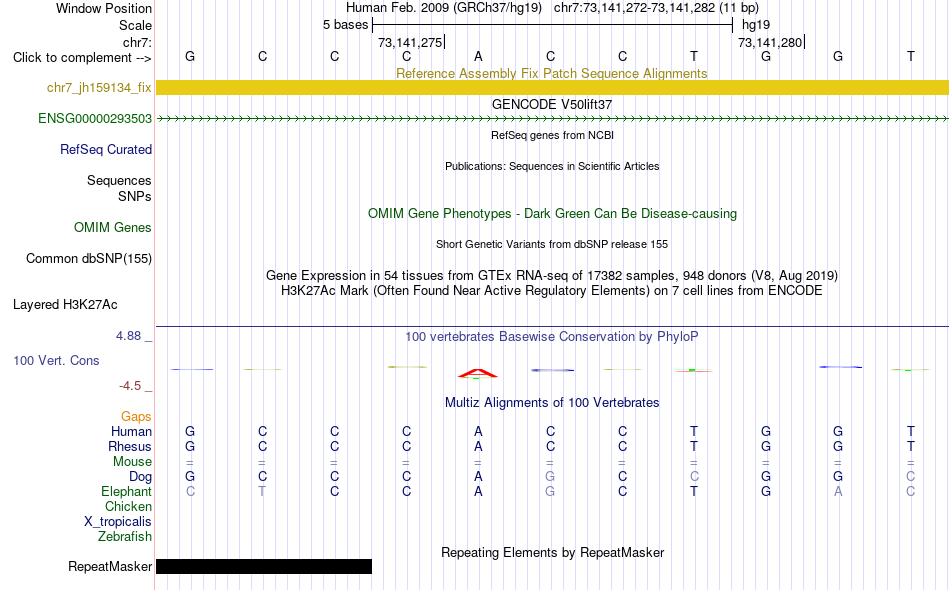This screenshot has width=950, height=590.
Task: Select the Mouse species row label
Action: pyautogui.click(x=132, y=462)
